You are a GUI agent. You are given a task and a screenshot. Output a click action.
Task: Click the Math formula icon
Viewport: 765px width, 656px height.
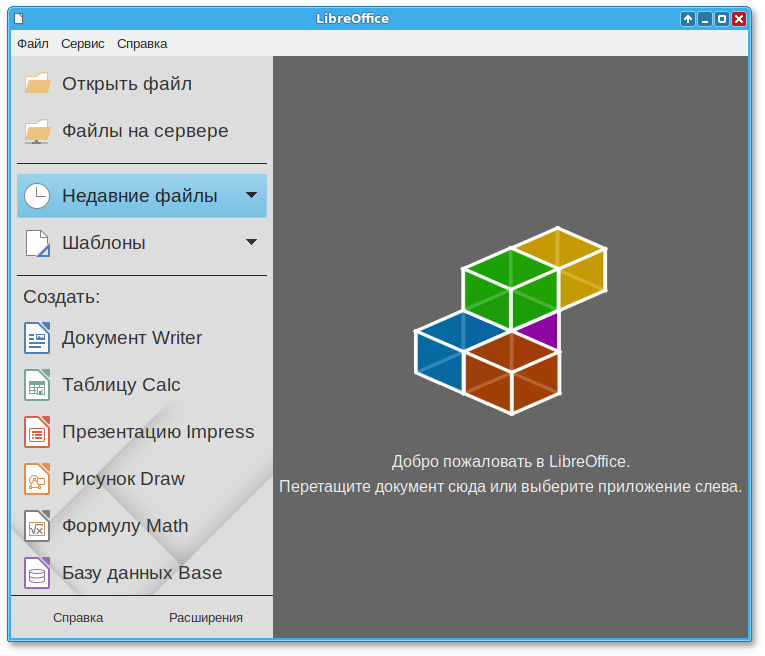(37, 526)
